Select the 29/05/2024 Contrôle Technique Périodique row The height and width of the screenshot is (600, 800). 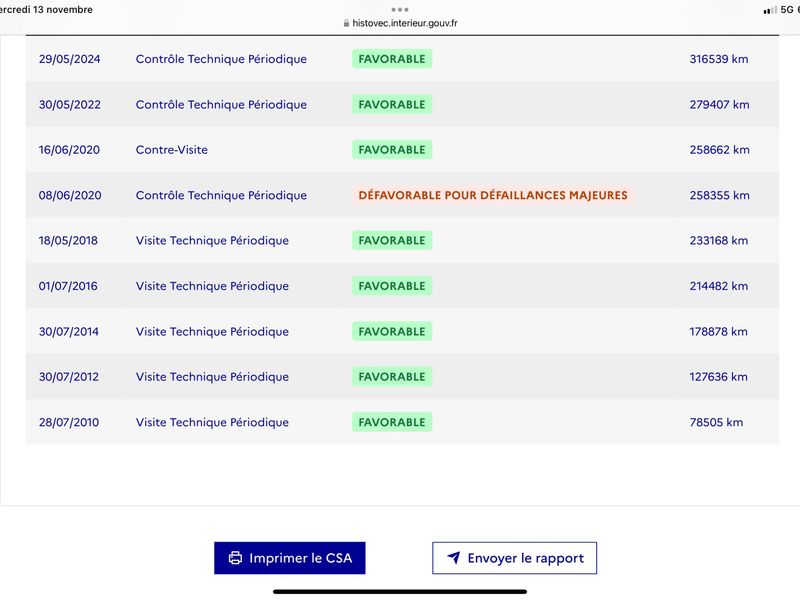click(402, 59)
